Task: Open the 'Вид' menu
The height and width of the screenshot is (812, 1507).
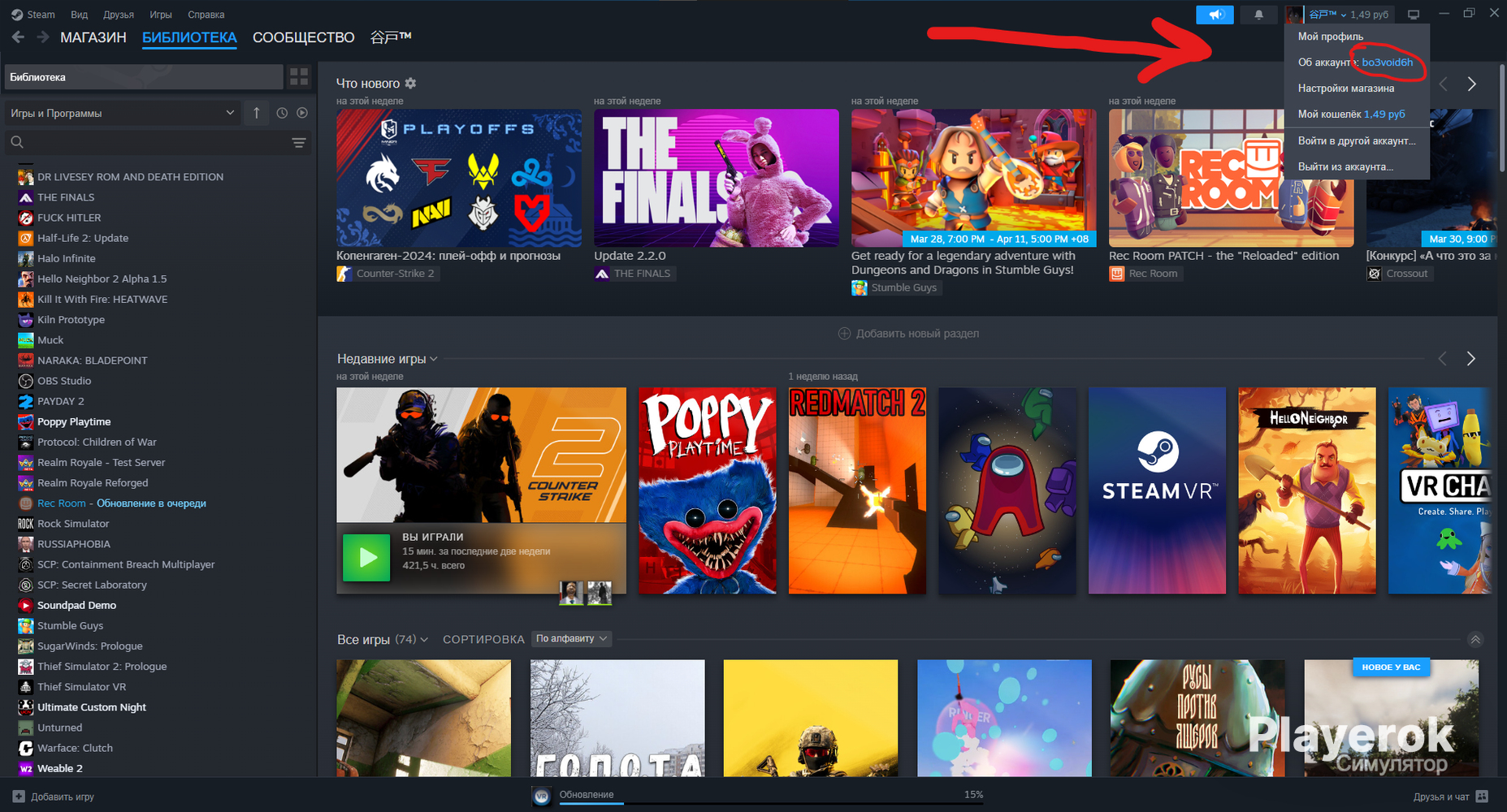Action: tap(80, 15)
